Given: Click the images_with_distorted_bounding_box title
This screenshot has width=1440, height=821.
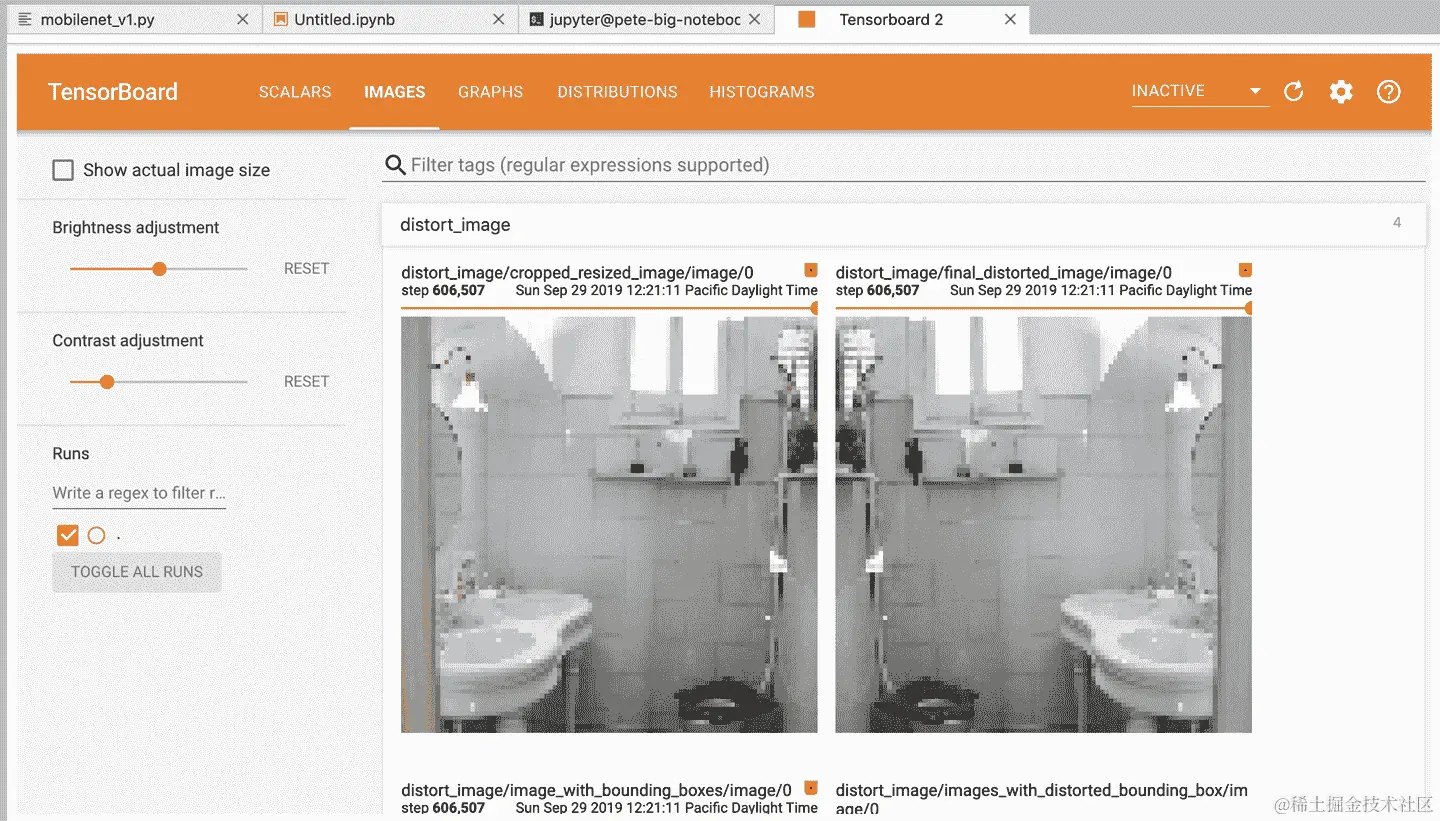Looking at the screenshot, I should click(x=1042, y=798).
